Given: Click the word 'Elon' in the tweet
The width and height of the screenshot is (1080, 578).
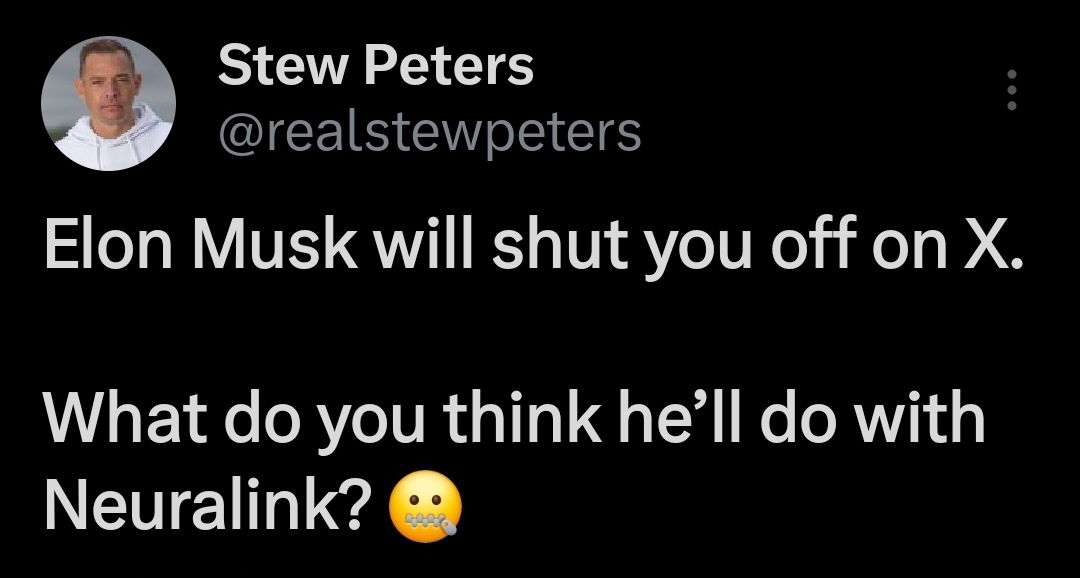Looking at the screenshot, I should [x=107, y=245].
